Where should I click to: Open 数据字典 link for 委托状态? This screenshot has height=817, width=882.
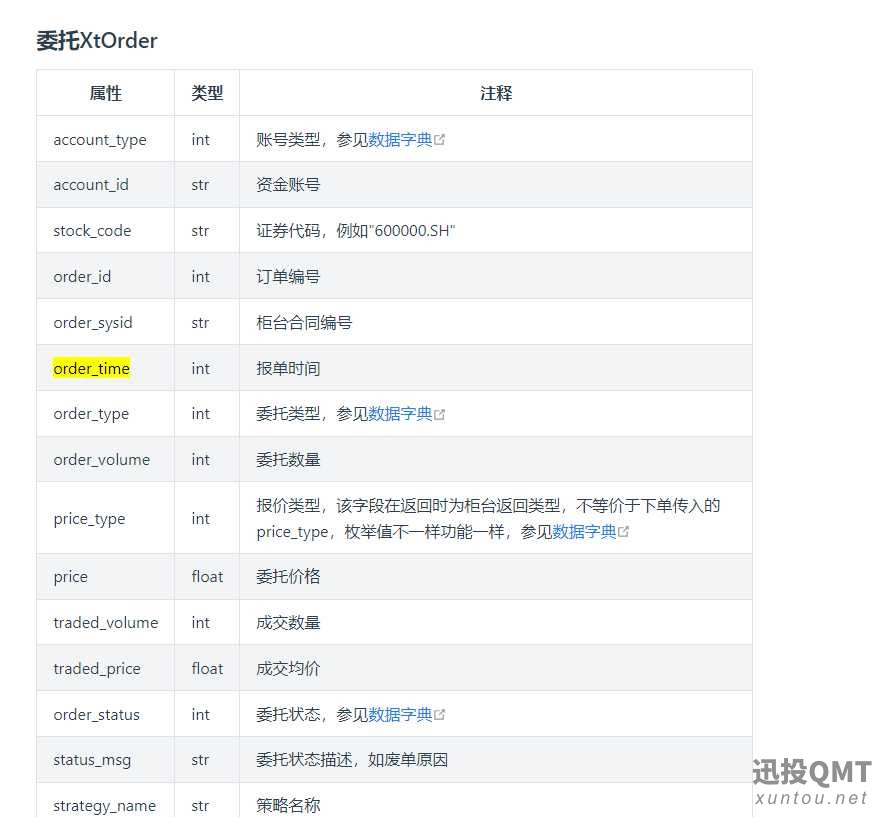[x=400, y=714]
